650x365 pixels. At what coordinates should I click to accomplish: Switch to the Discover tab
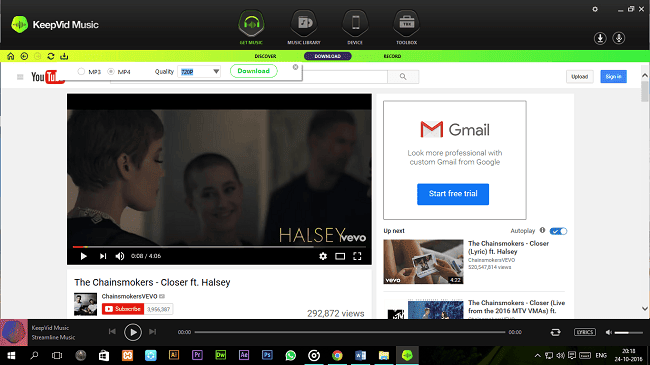click(x=265, y=56)
